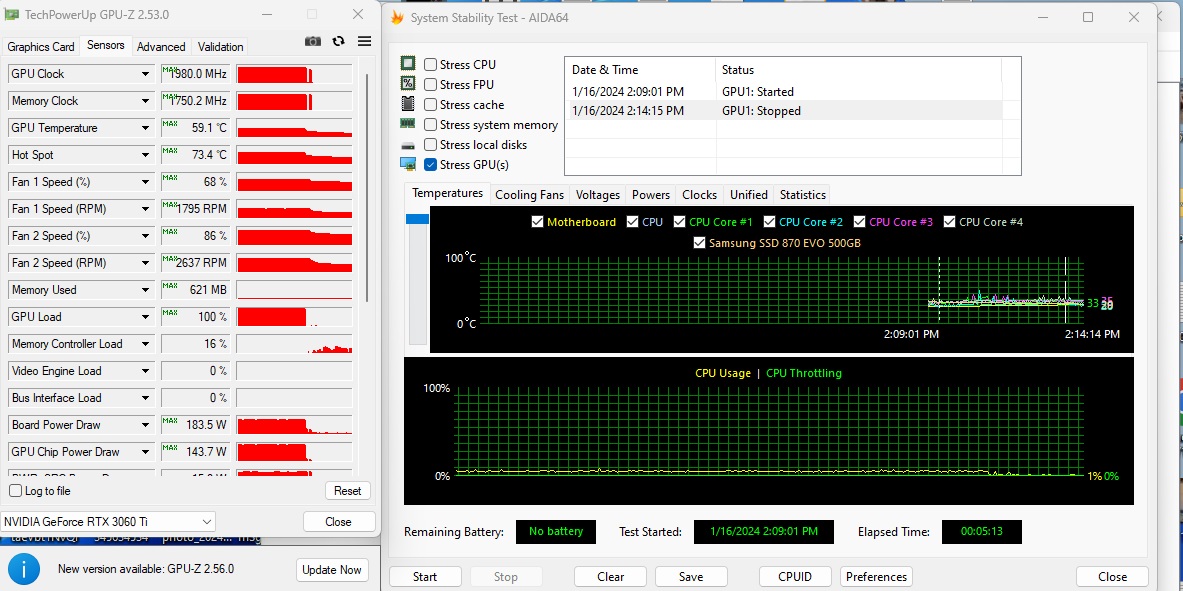Switch to the Statistics tab
This screenshot has height=591, width=1183.
pos(803,195)
